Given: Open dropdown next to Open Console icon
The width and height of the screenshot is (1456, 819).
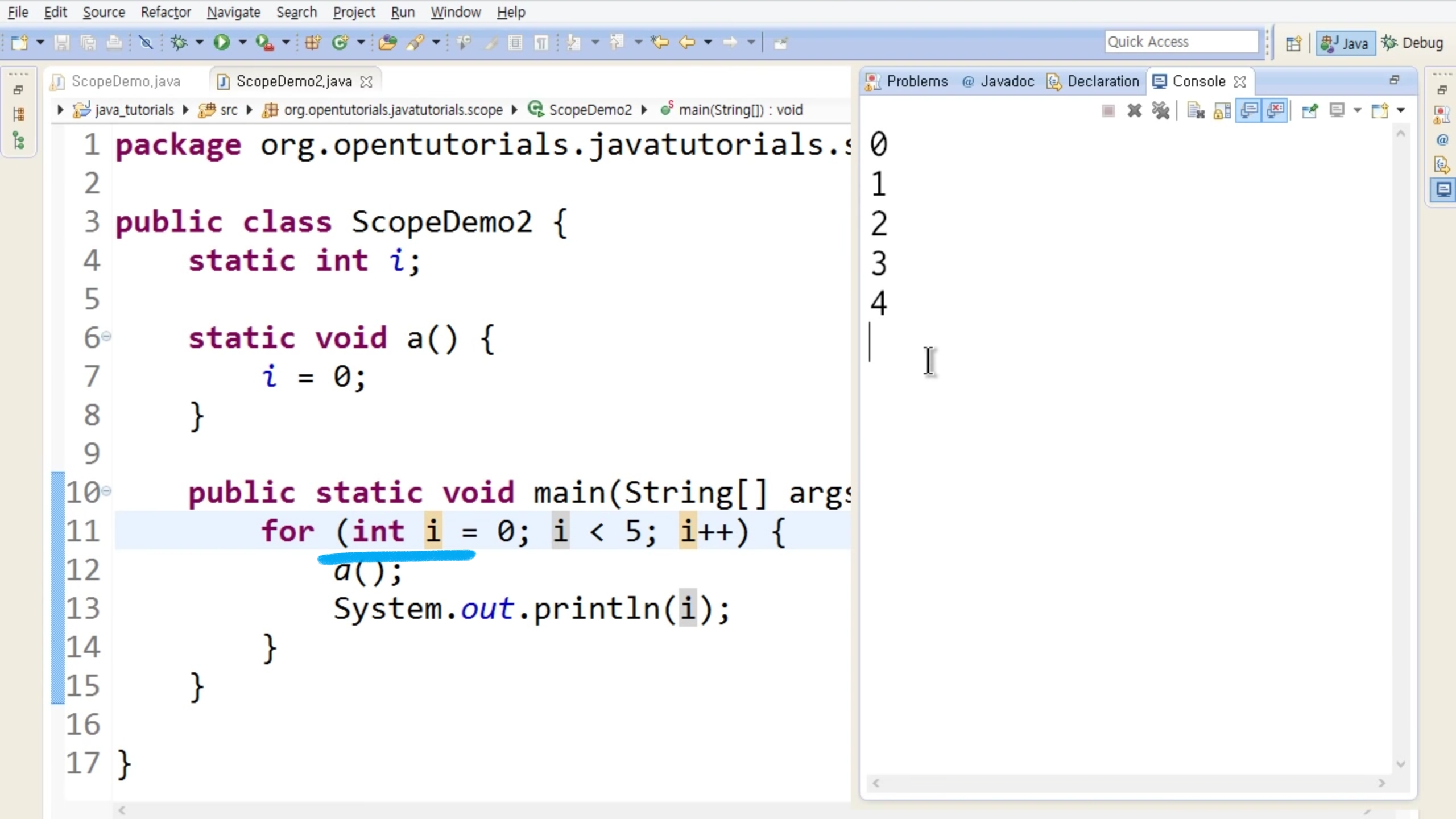Looking at the screenshot, I should [1401, 110].
